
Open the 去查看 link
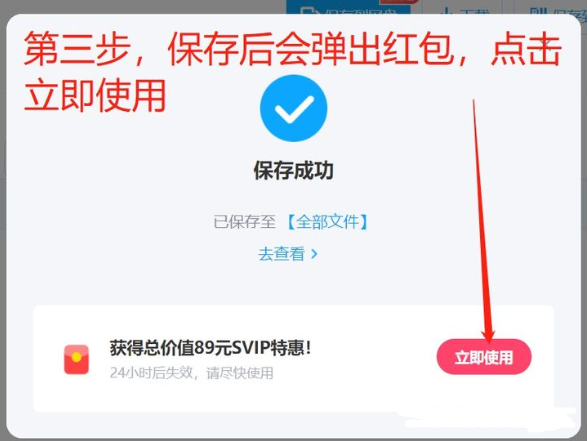click(281, 254)
